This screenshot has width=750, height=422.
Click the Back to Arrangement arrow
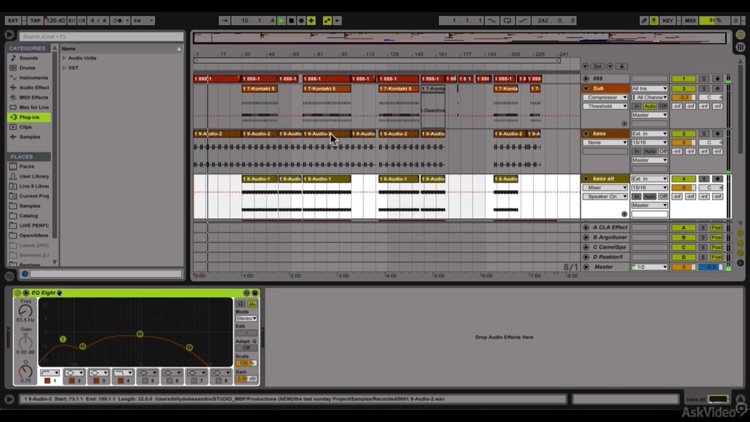[x=337, y=21]
